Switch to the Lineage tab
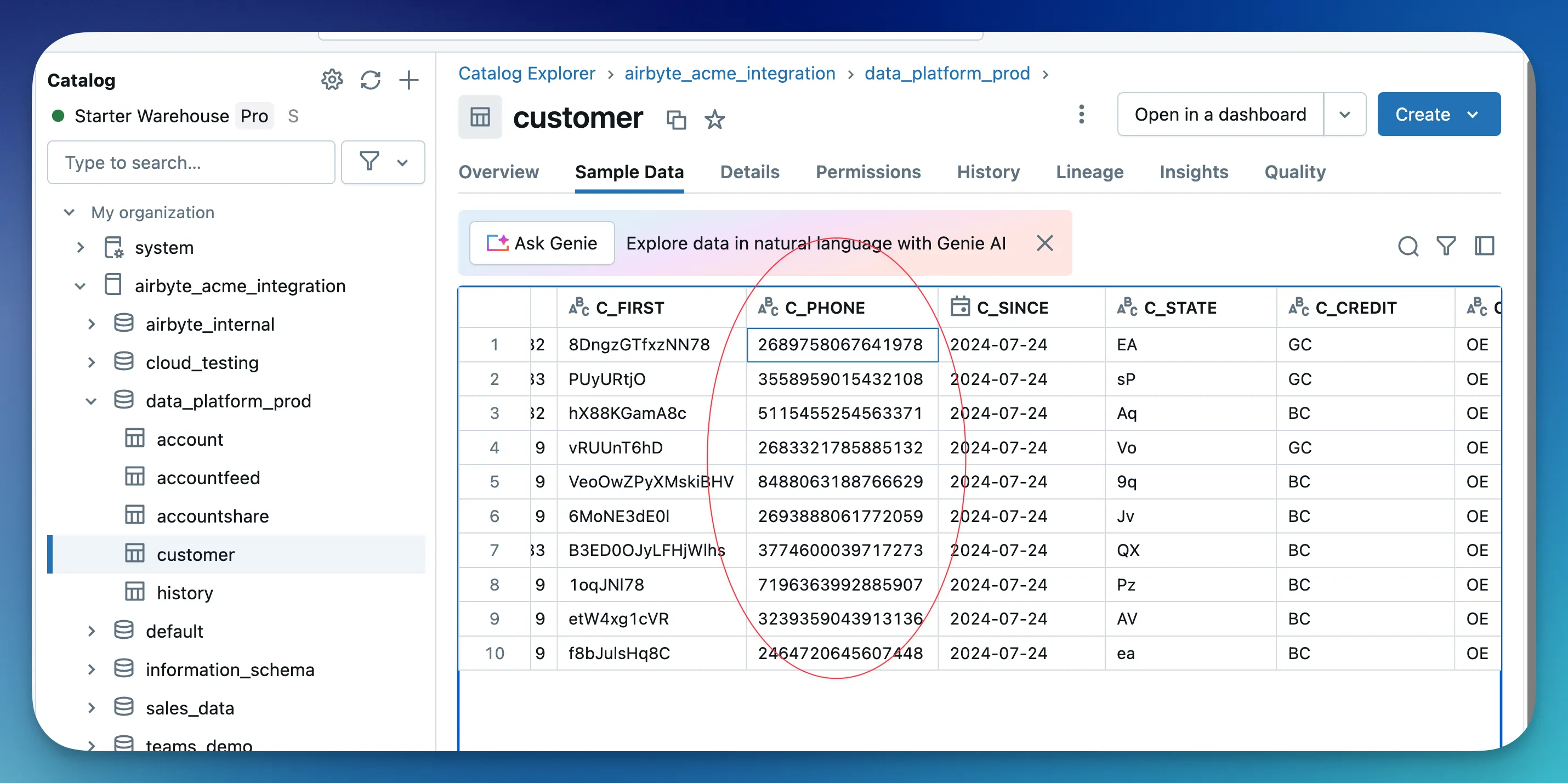The image size is (1568, 783). tap(1089, 172)
